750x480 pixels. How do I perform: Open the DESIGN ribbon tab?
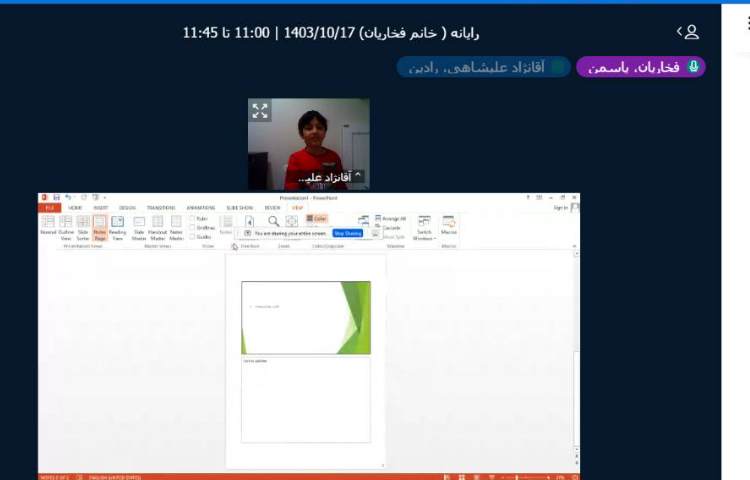coord(127,208)
